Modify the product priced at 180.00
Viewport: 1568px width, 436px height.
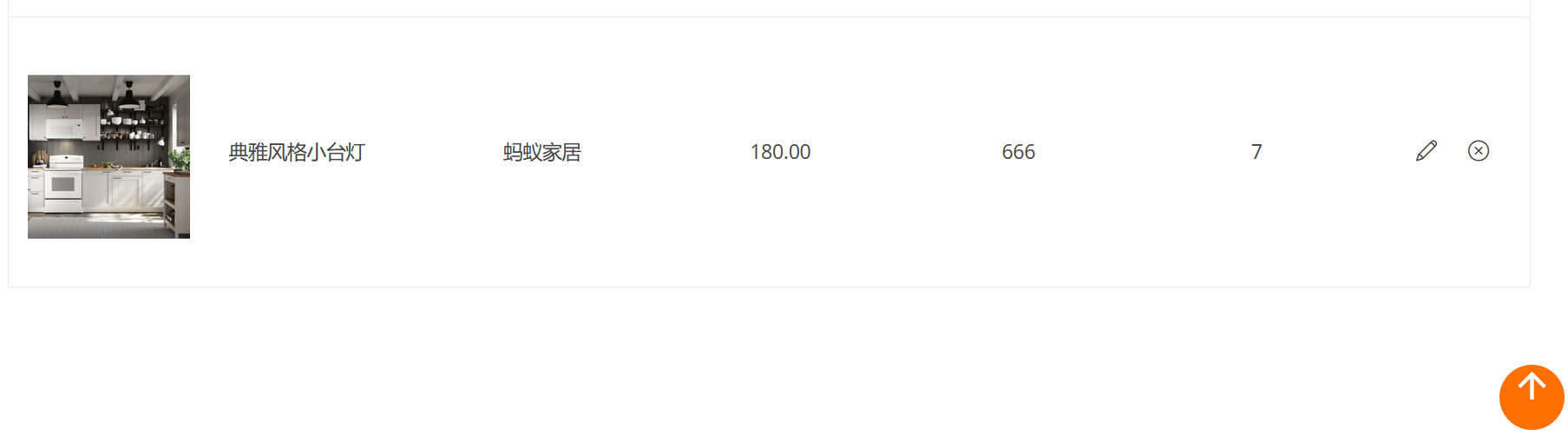1427,151
